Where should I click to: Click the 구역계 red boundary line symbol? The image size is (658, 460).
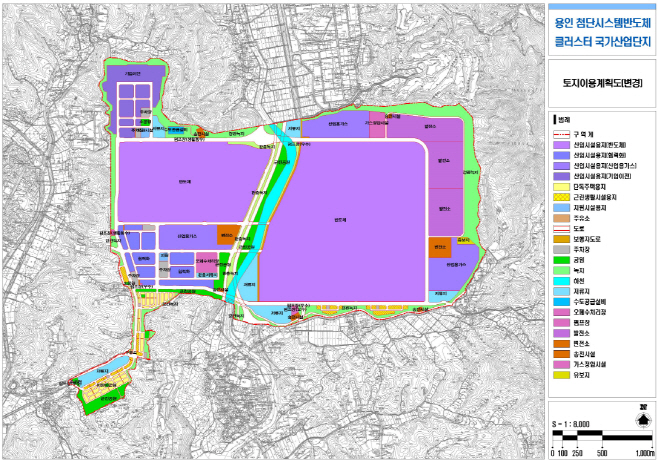560,133
